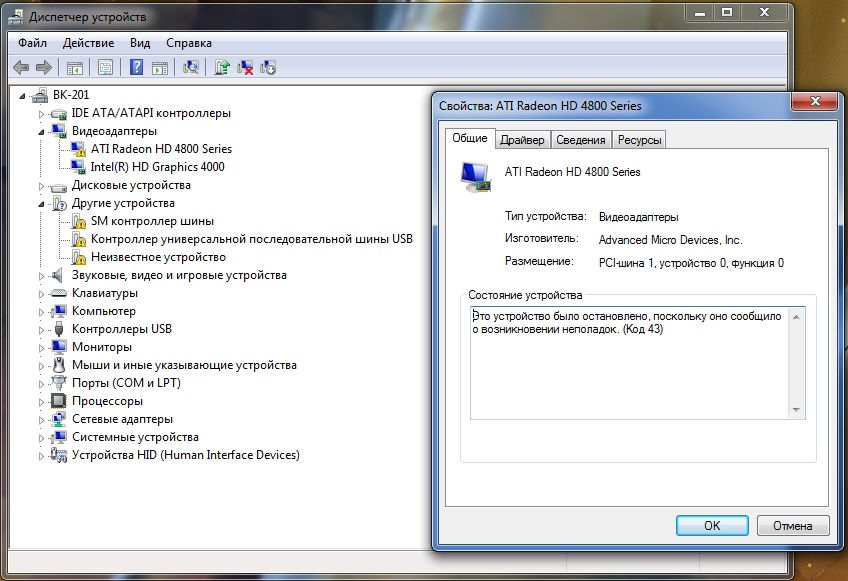848x581 pixels.
Task: Expand Дисковые устройства
Action: point(41,186)
